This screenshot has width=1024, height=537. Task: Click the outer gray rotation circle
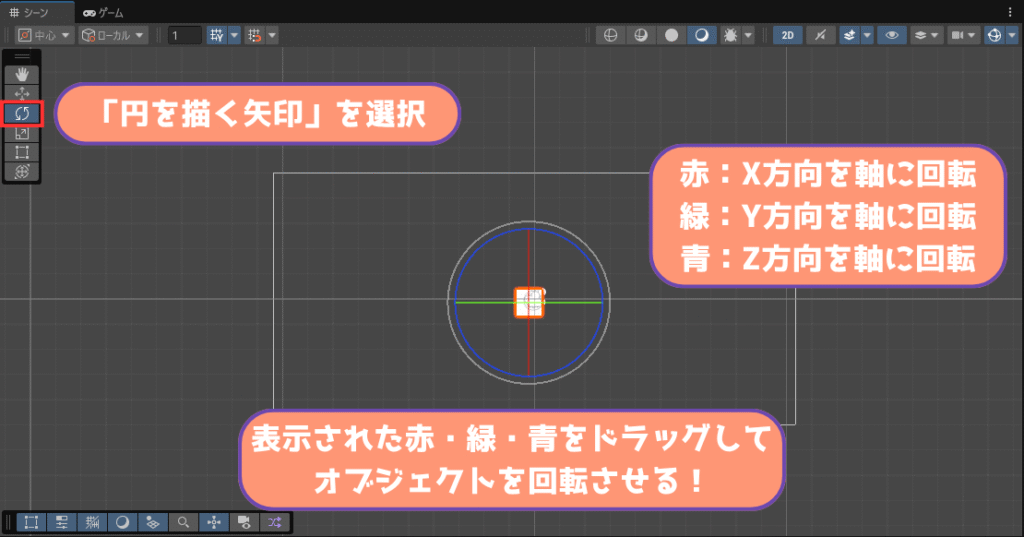click(472, 245)
